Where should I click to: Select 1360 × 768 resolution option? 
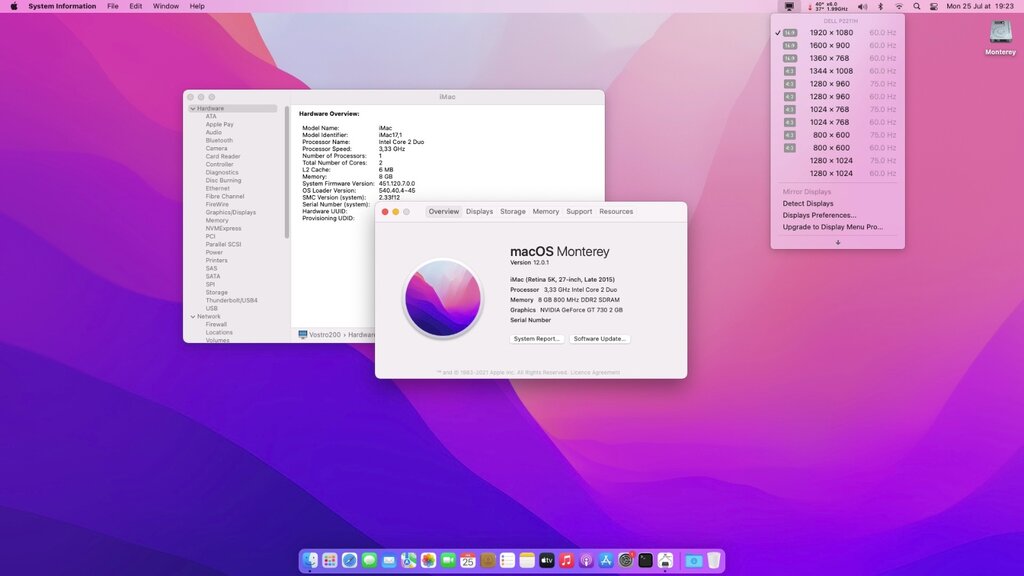pos(830,58)
